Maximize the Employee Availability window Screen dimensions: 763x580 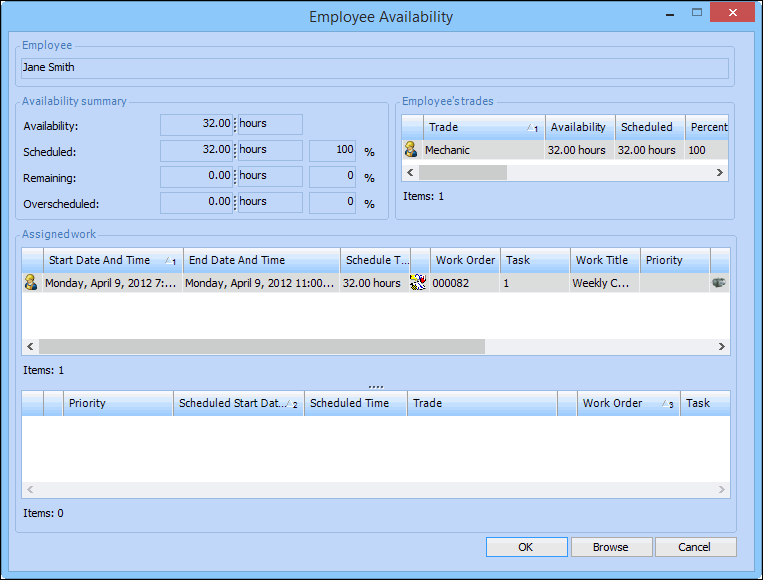point(697,13)
